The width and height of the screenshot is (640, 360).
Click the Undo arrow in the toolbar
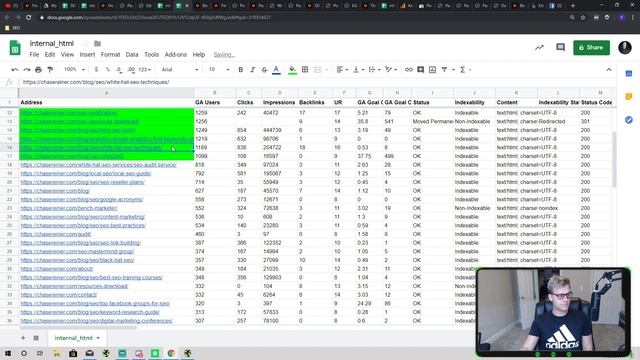15,70
